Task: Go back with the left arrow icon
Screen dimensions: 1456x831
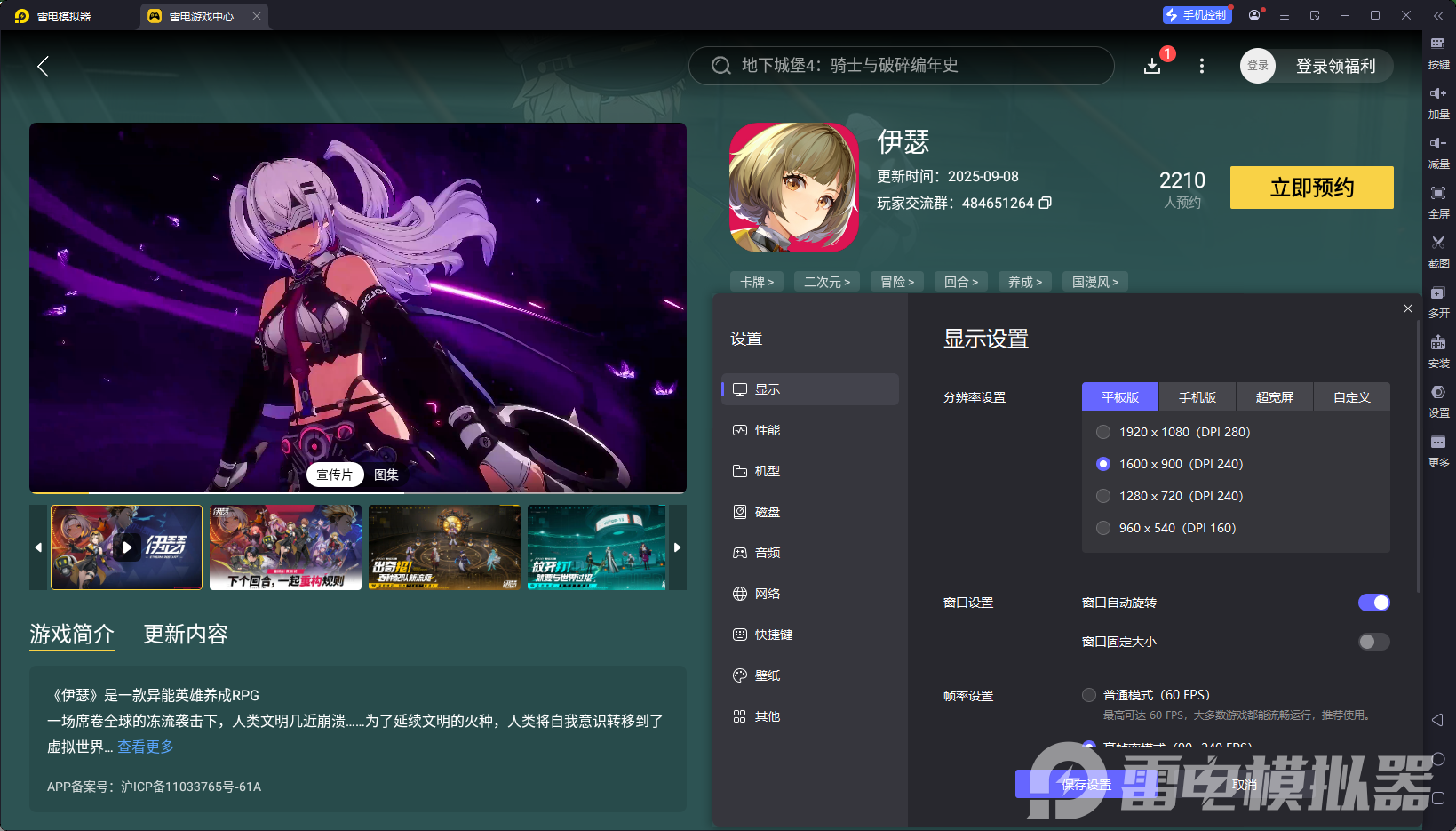Action: [43, 66]
